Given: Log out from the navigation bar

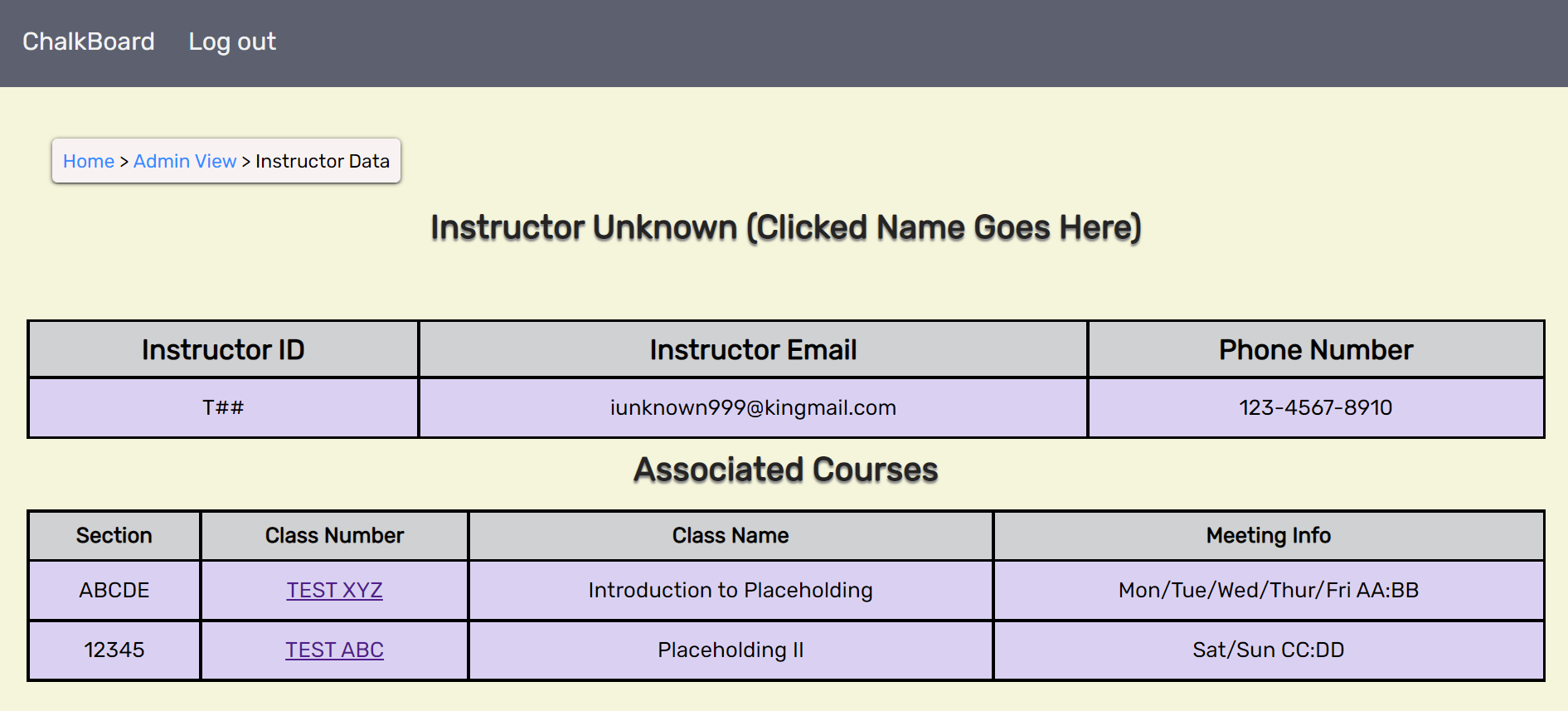Looking at the screenshot, I should (232, 41).
